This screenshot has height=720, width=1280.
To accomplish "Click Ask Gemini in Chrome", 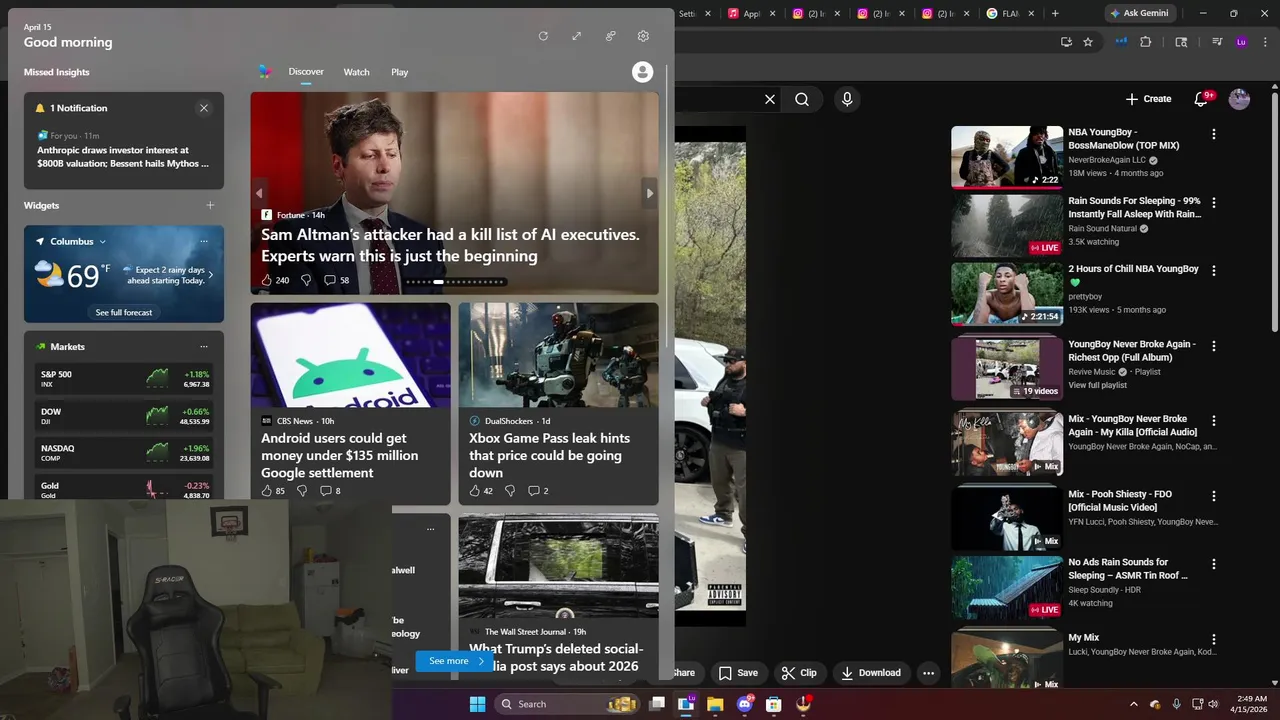I will tap(1140, 14).
